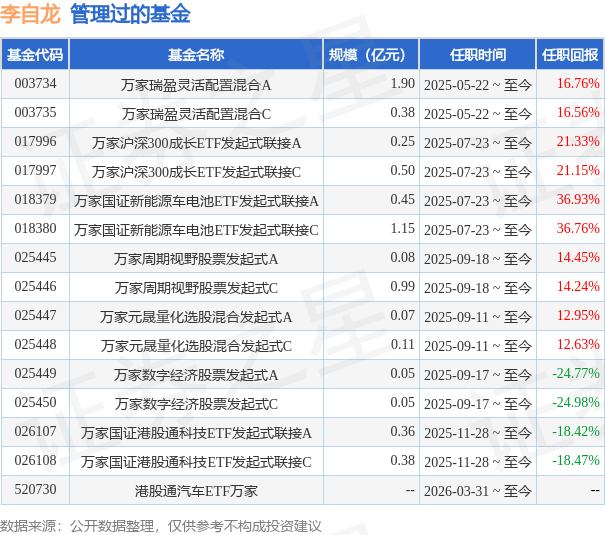Select 万家沪深300成长ETF发起式联接A fund name
605x535 pixels.
[x=196, y=142]
